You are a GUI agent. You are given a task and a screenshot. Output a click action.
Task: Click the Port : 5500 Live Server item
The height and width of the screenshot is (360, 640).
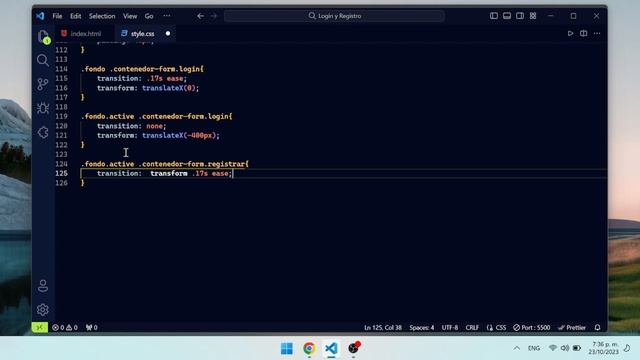531,327
